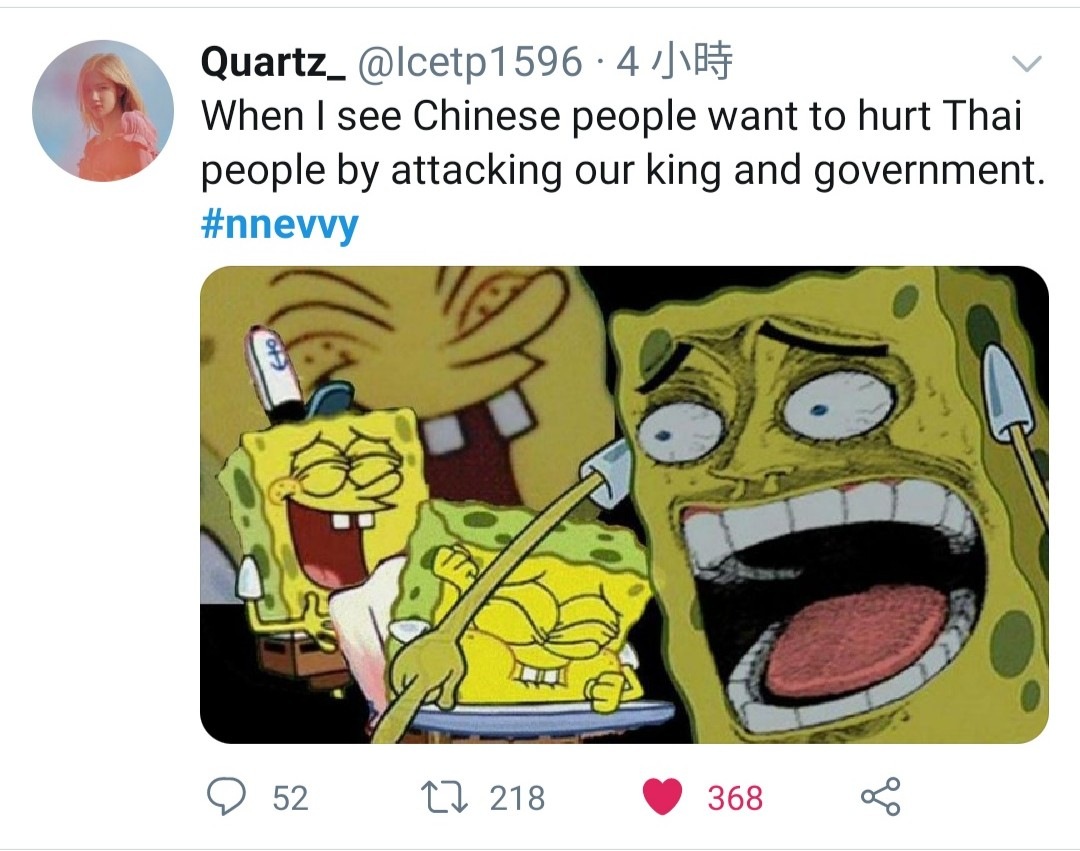The height and width of the screenshot is (851, 1080).
Task: Follow the #nnevvy hashtag link
Action: tap(280, 224)
